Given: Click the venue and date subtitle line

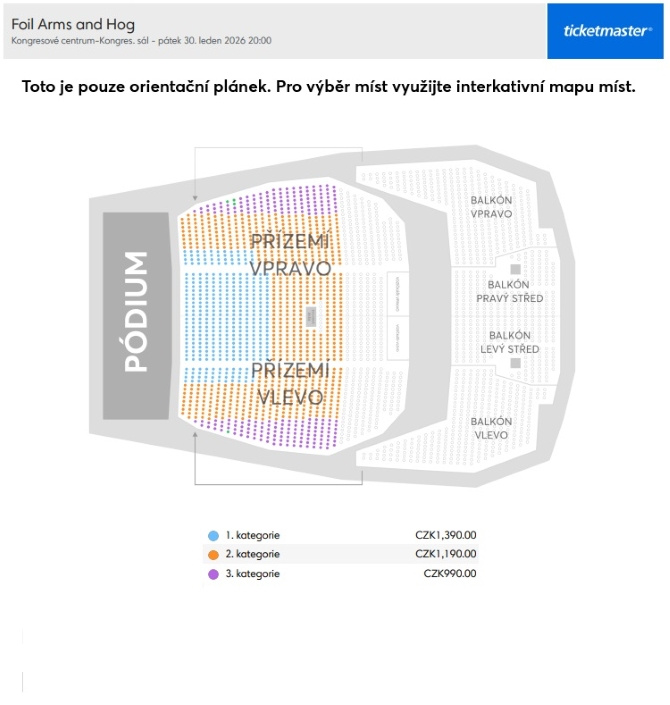Looking at the screenshot, I should (141, 42).
